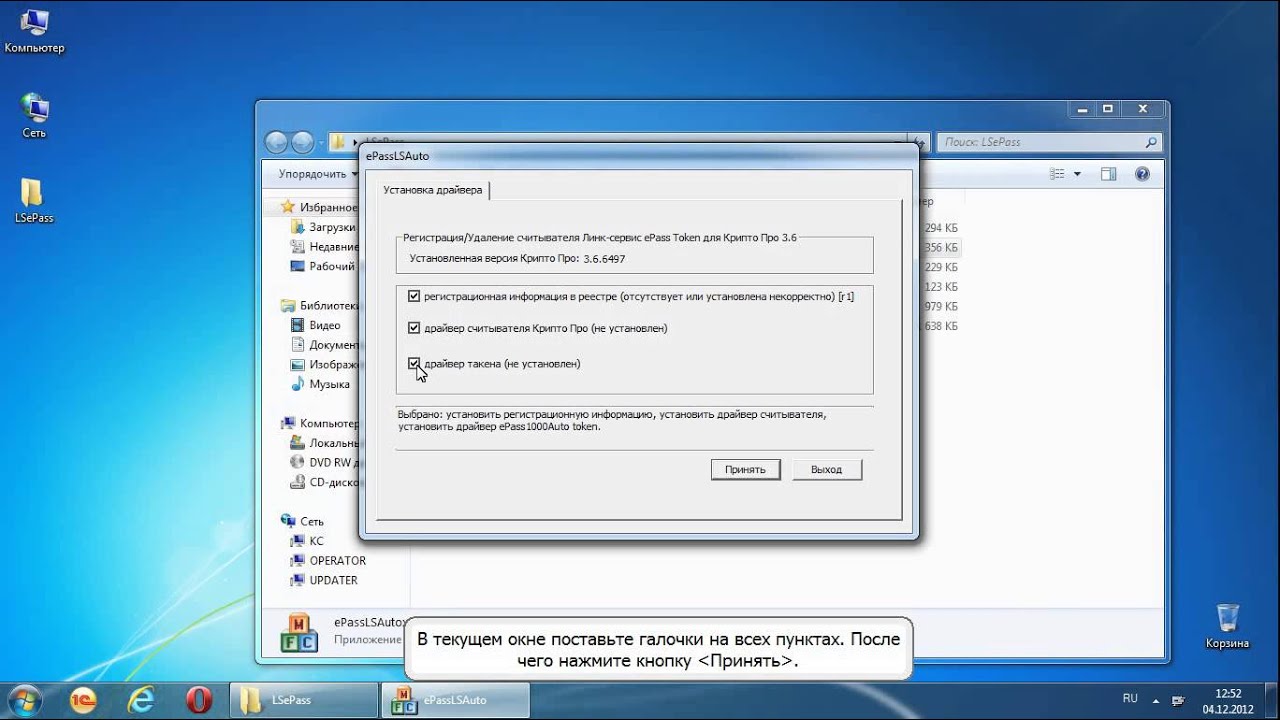
Task: Check the registry registration information checkbox
Action: pyautogui.click(x=414, y=296)
